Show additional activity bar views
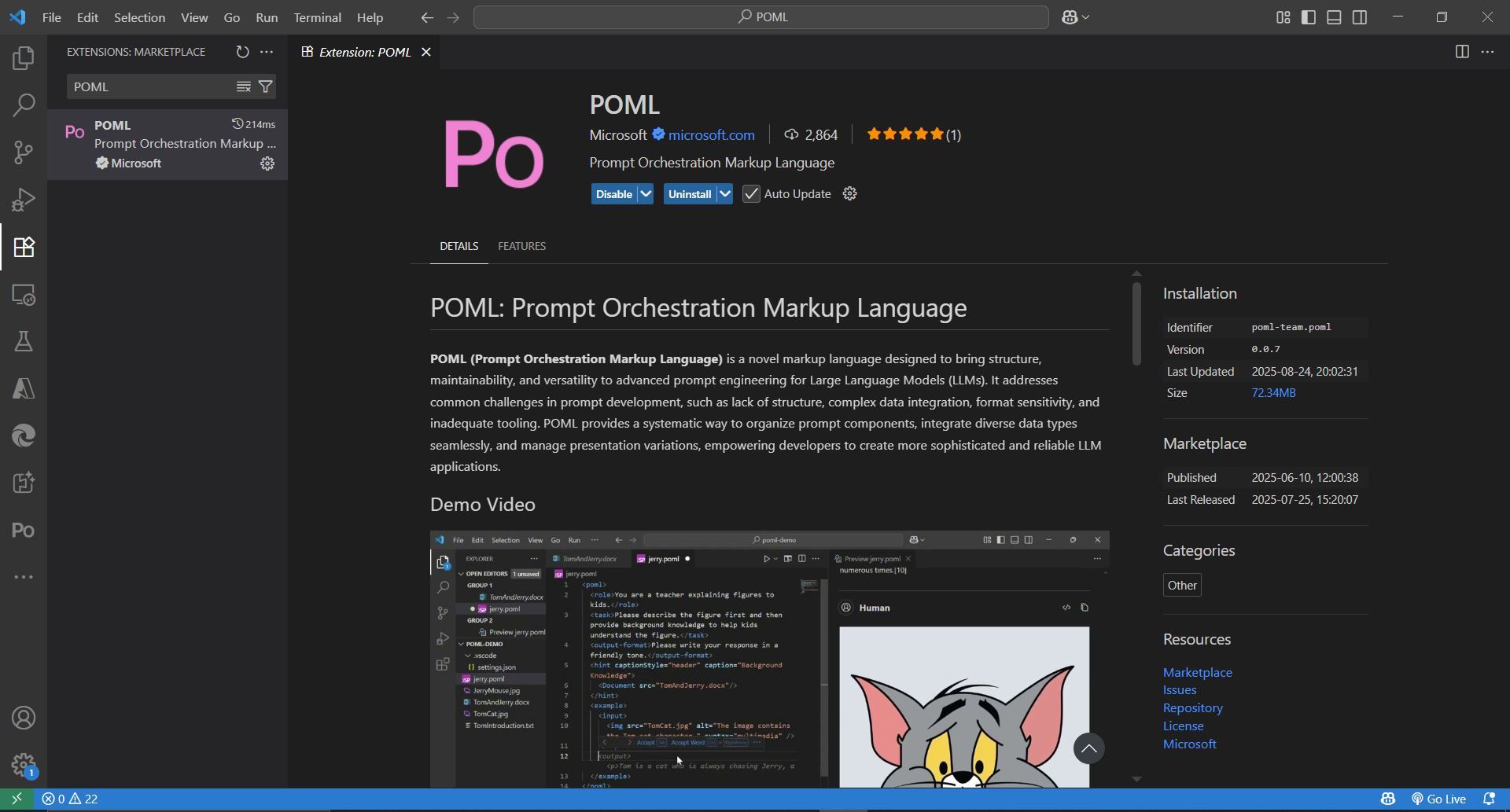This screenshot has height=812, width=1510. 24,577
